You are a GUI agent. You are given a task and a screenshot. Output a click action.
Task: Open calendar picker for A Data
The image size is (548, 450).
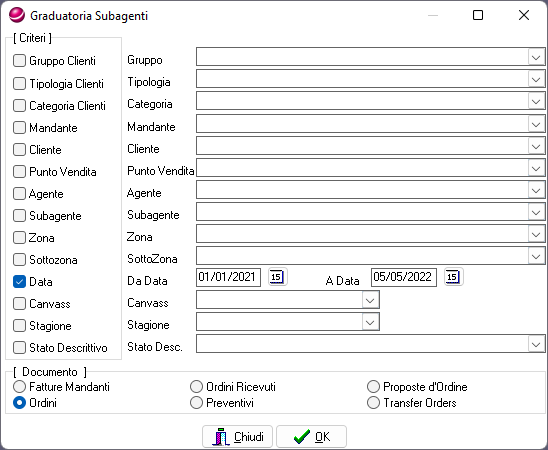[454, 277]
